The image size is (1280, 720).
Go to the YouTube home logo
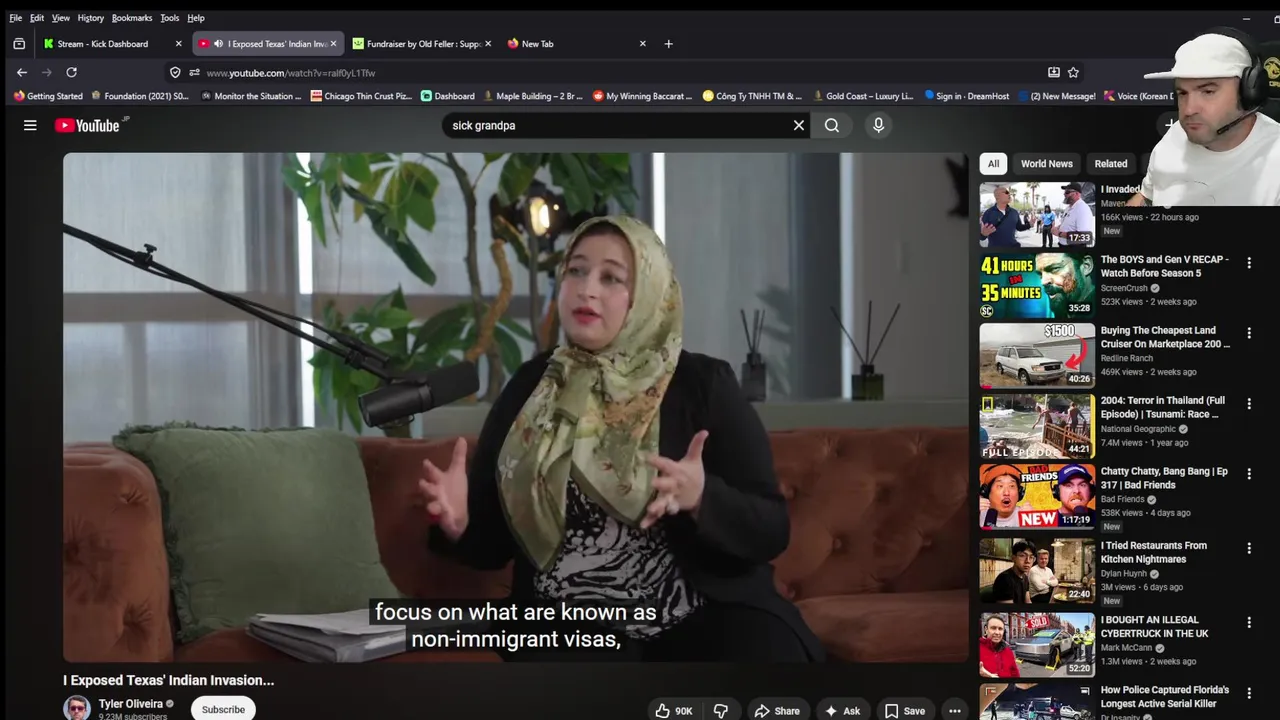(87, 125)
